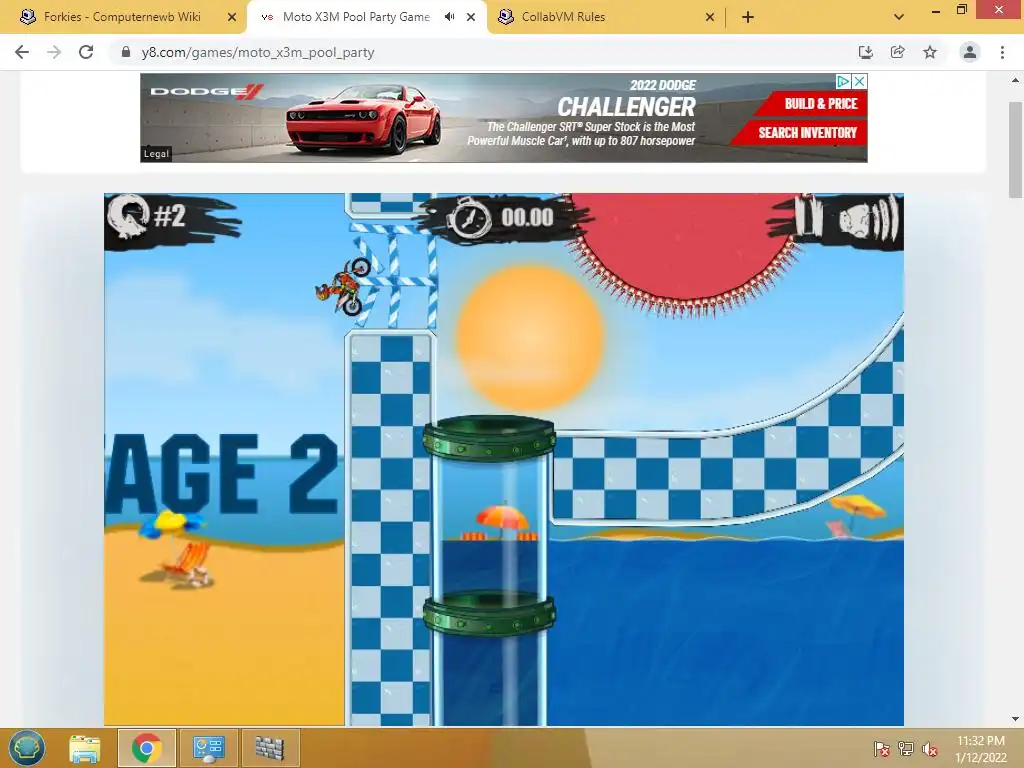Click the 2022 Dodge Challenger headline text
The height and width of the screenshot is (768, 1024).
coord(627,99)
